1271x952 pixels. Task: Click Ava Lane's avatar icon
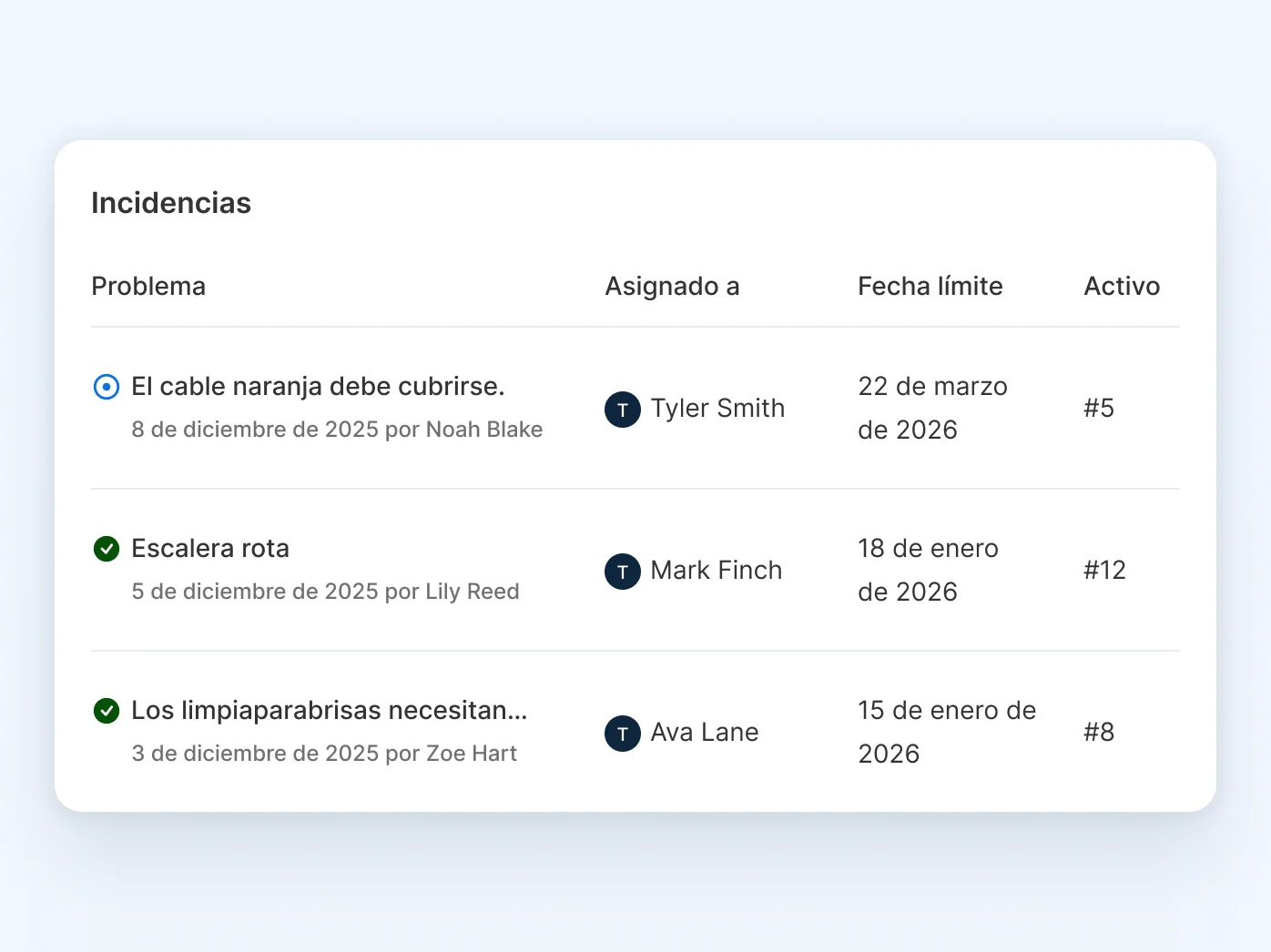622,734
